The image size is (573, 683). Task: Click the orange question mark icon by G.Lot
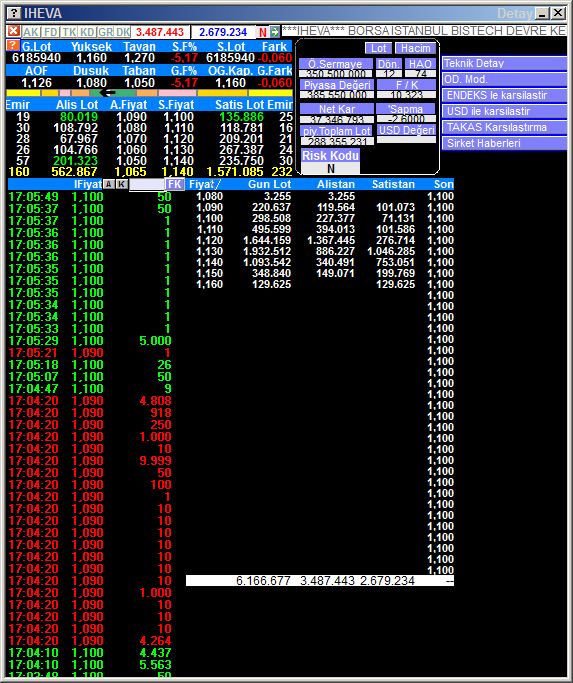13,45
